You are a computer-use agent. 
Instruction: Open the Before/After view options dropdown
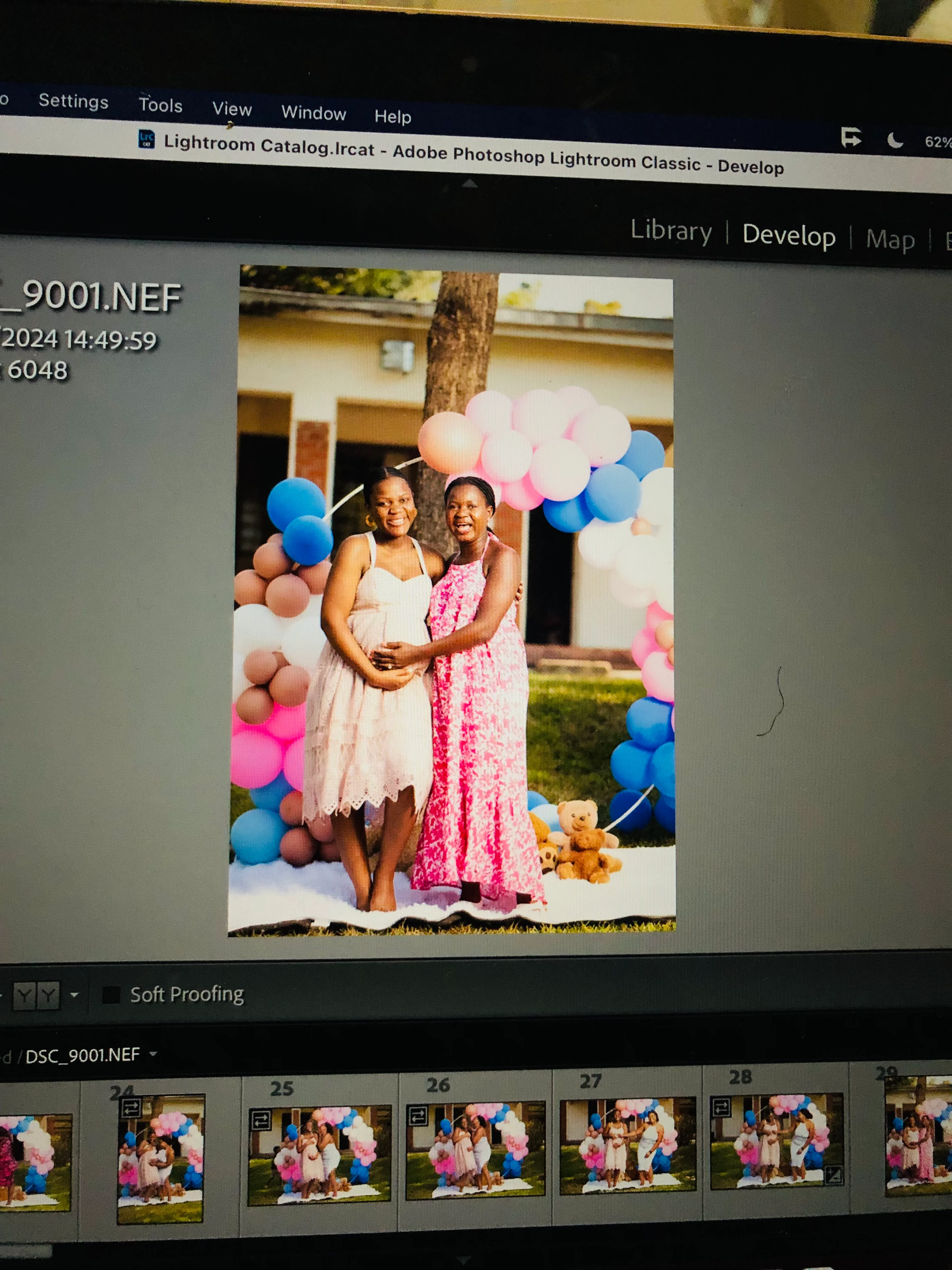(75, 995)
